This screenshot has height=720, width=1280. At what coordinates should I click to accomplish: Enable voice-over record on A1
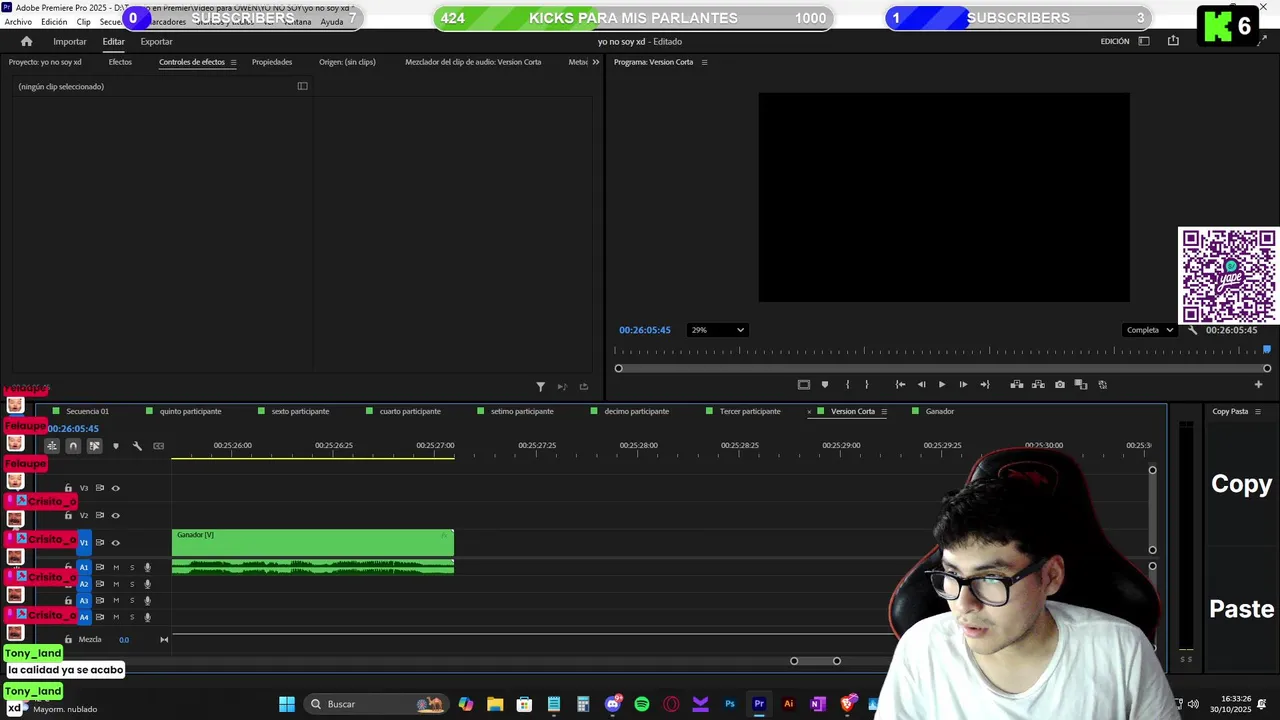148,567
